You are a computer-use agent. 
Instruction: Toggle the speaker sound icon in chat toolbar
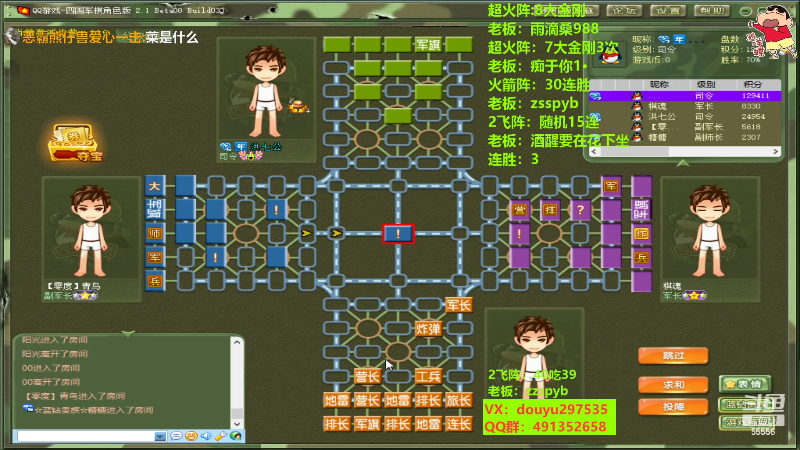tap(206, 436)
